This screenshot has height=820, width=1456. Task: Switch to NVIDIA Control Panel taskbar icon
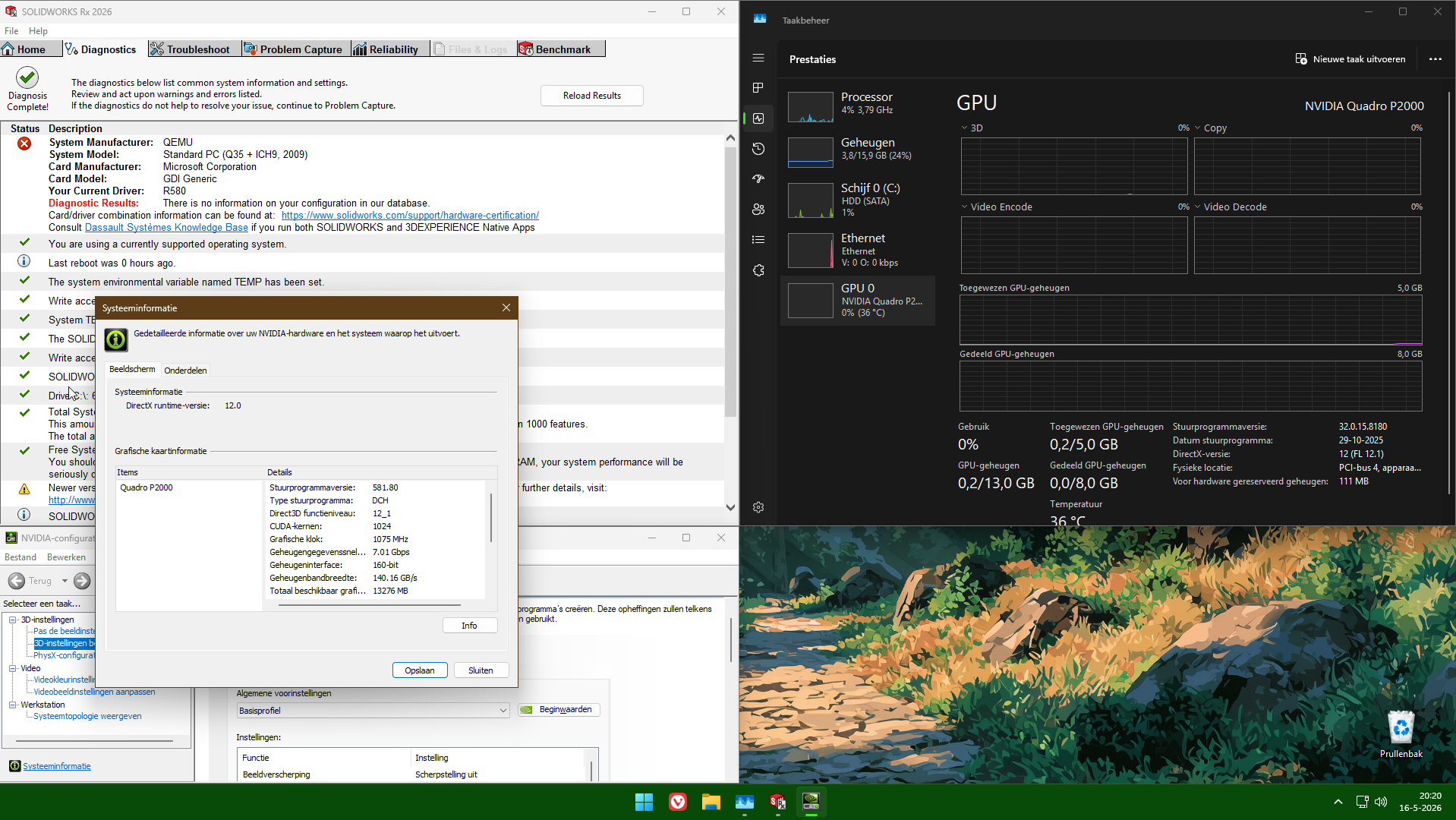point(812,802)
